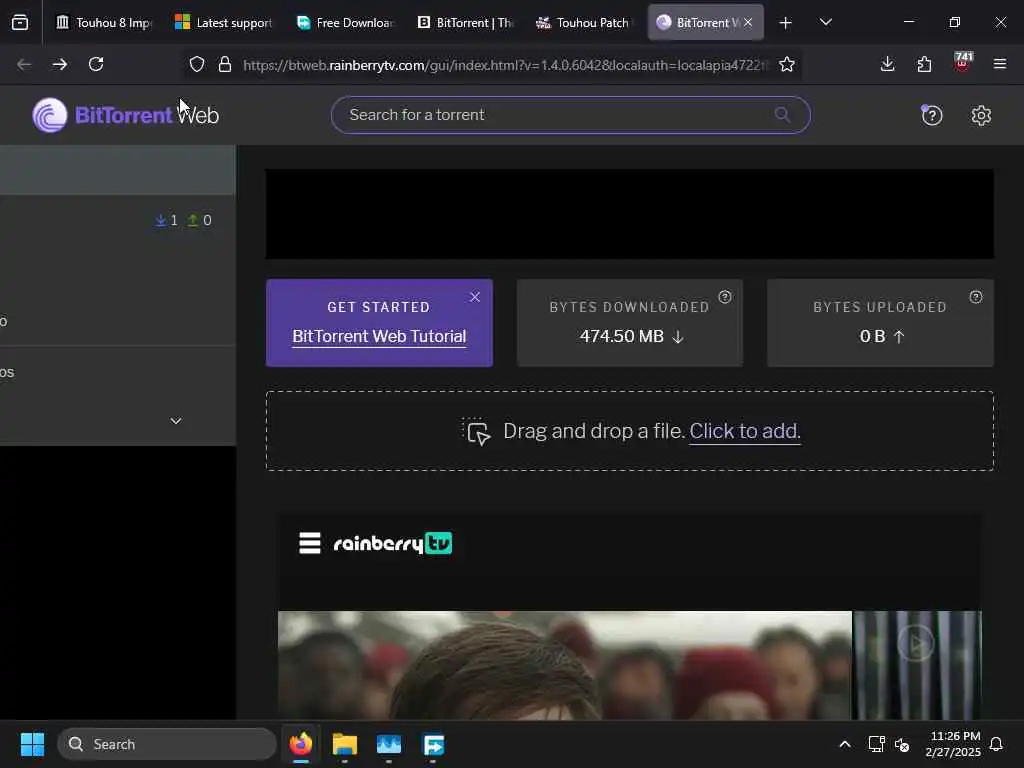Expand the sidebar chevron down arrow

176,421
